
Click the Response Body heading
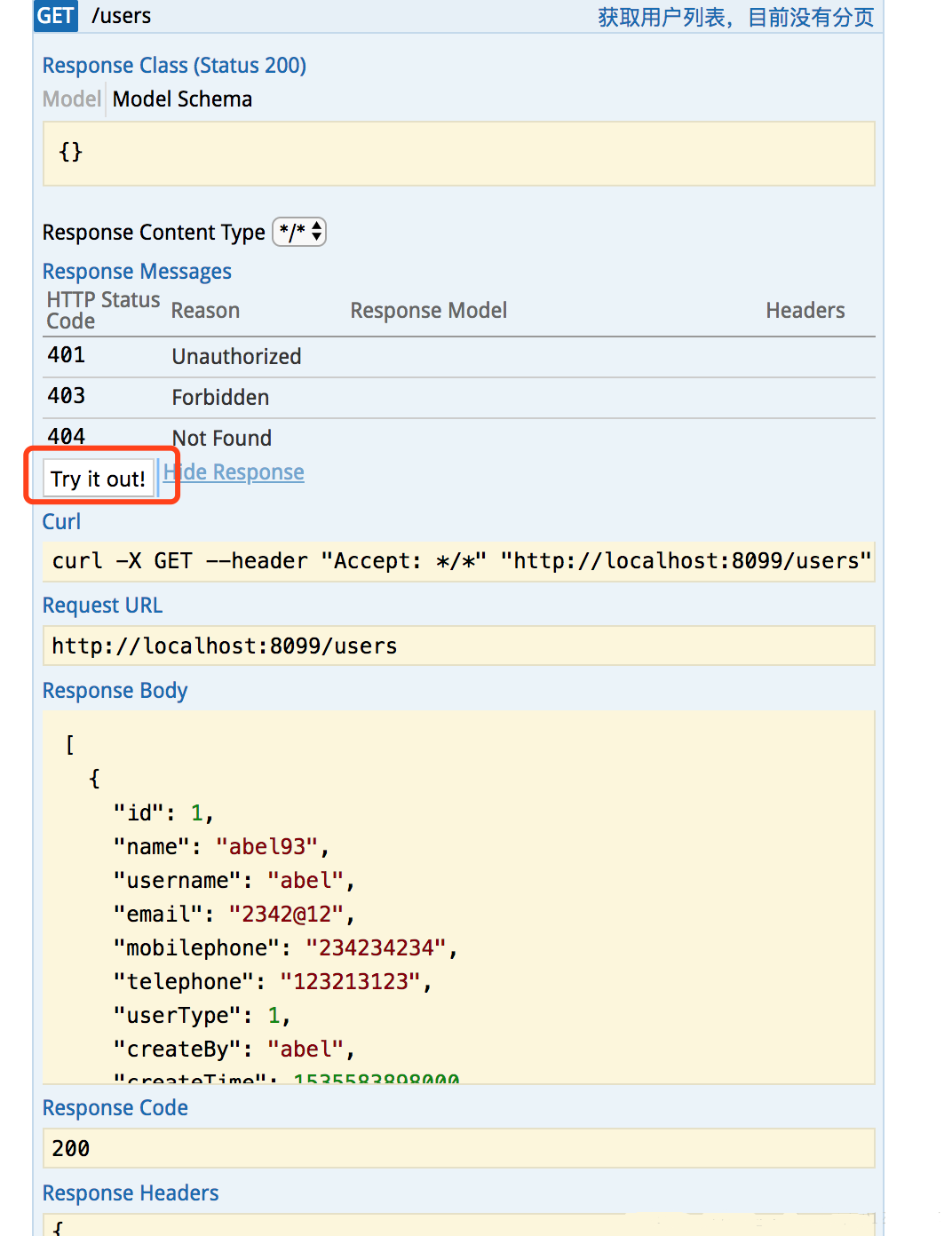pos(115,691)
